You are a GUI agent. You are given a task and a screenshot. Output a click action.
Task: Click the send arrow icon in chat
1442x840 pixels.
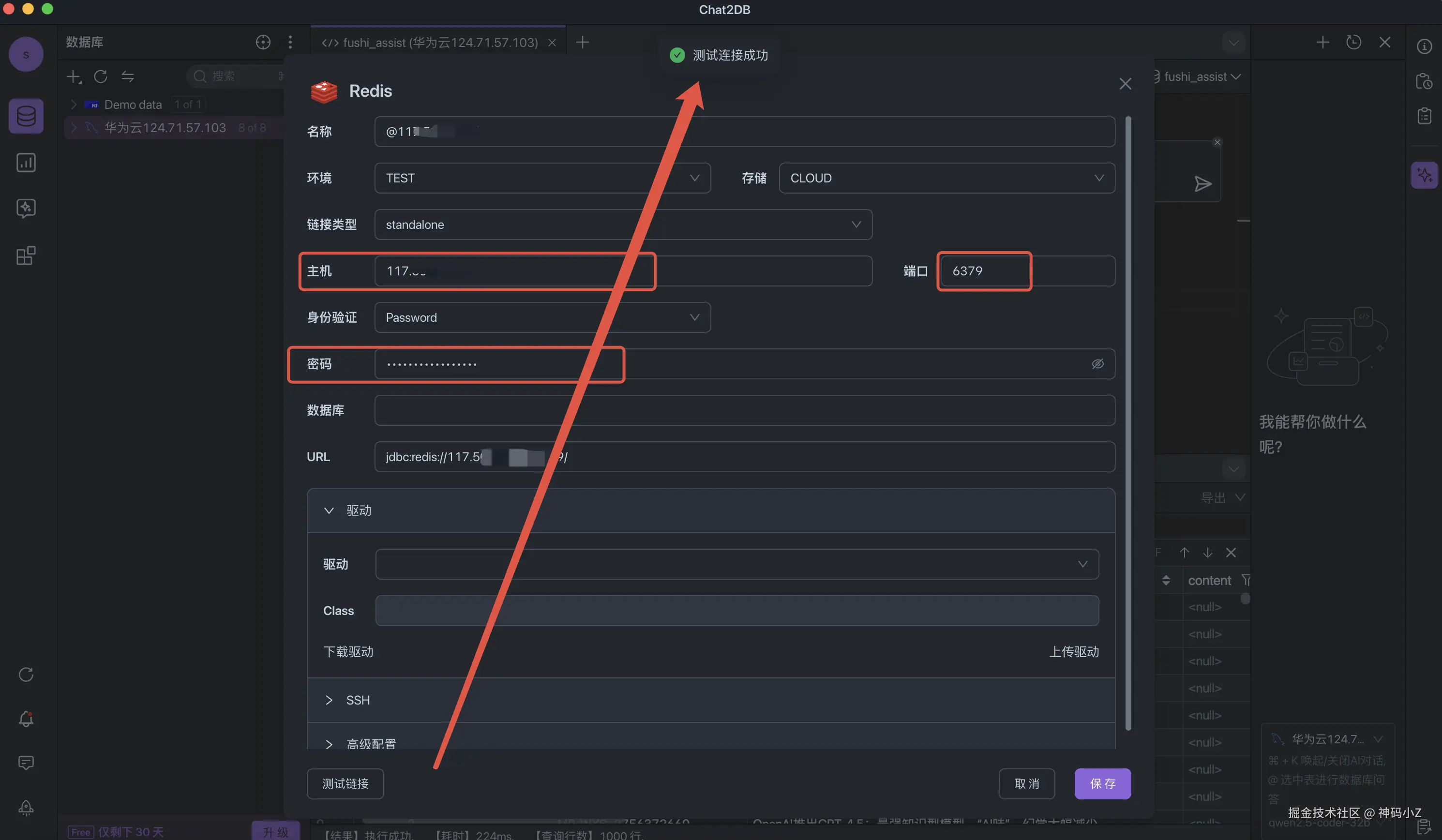1202,184
